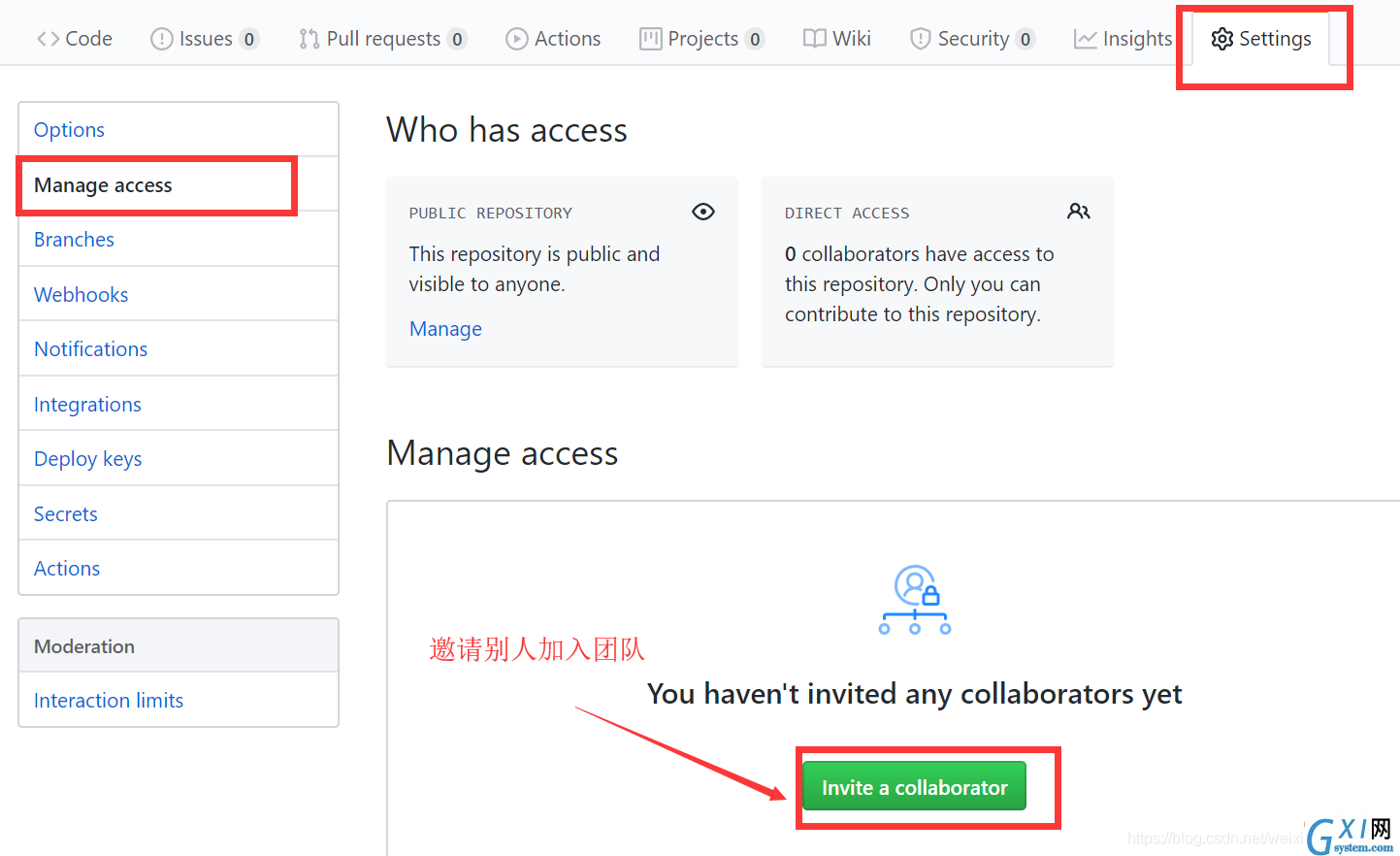Open Notifications settings in the sidebar
Screen dimensions: 1400x856
(x=179, y=349)
